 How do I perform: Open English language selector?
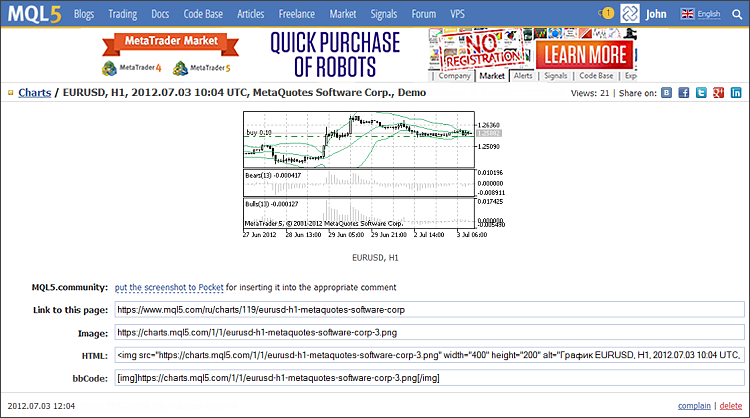pyautogui.click(x=708, y=14)
